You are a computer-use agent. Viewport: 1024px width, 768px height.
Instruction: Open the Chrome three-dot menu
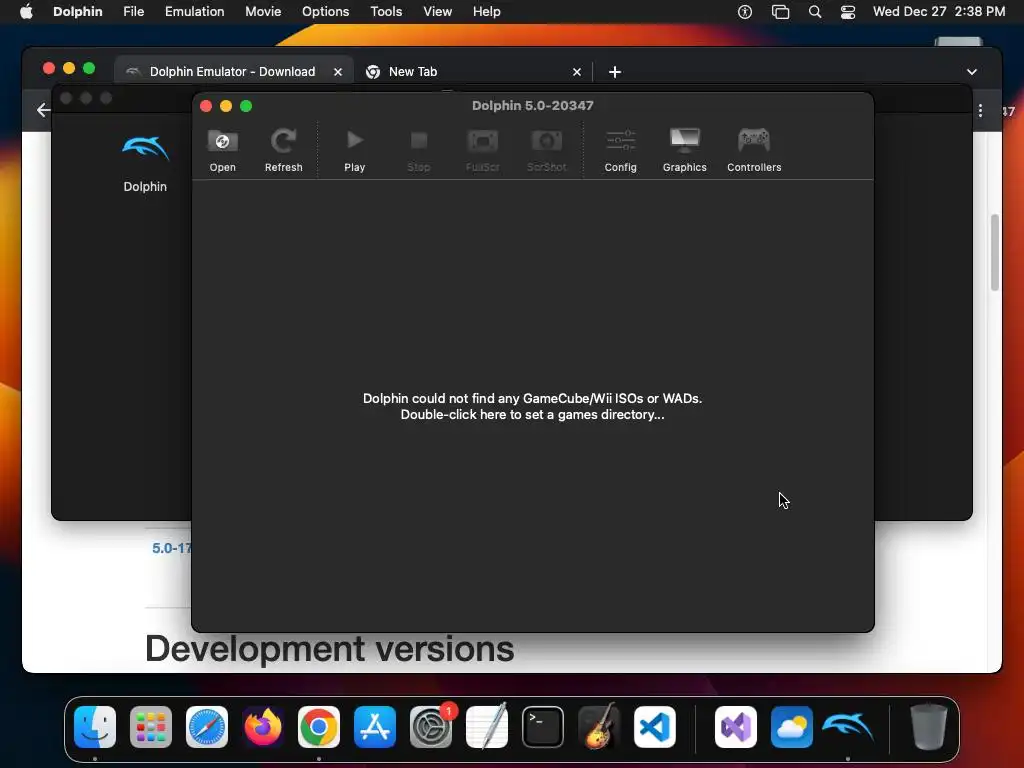click(980, 111)
